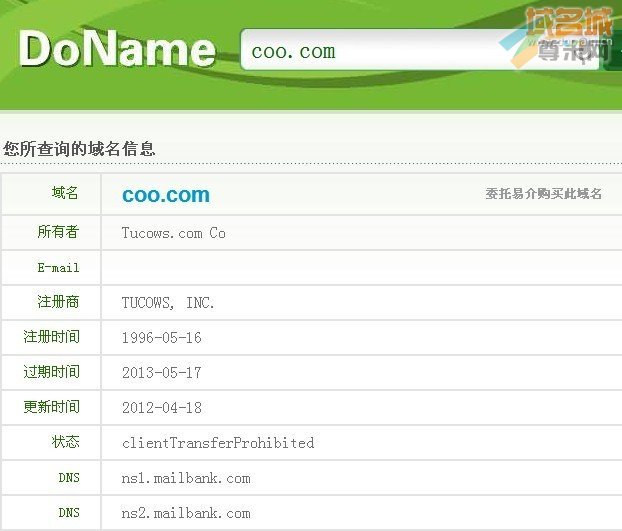Viewport: 622px width, 531px height.
Task: Select DNS entry ns2.mailbank.com
Action: 186,513
